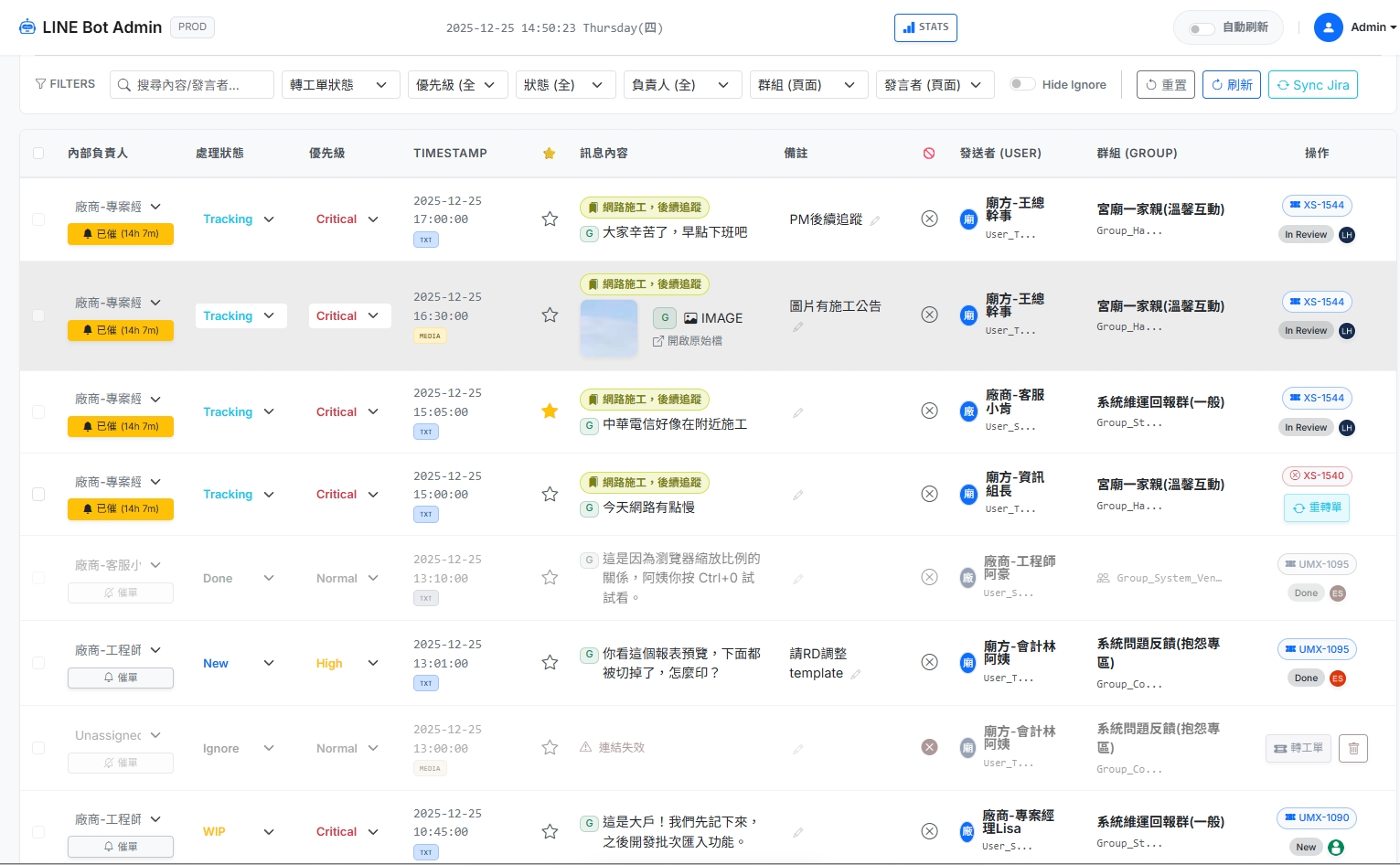Check the select-all checkbox in table header
Screen dimensions: 1400x865
(x=38, y=153)
